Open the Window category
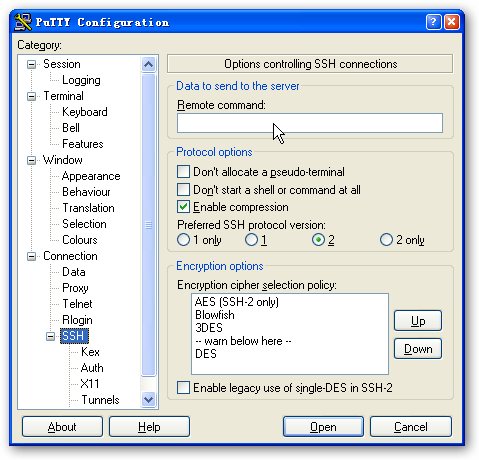The image size is (479, 460). coord(63,160)
